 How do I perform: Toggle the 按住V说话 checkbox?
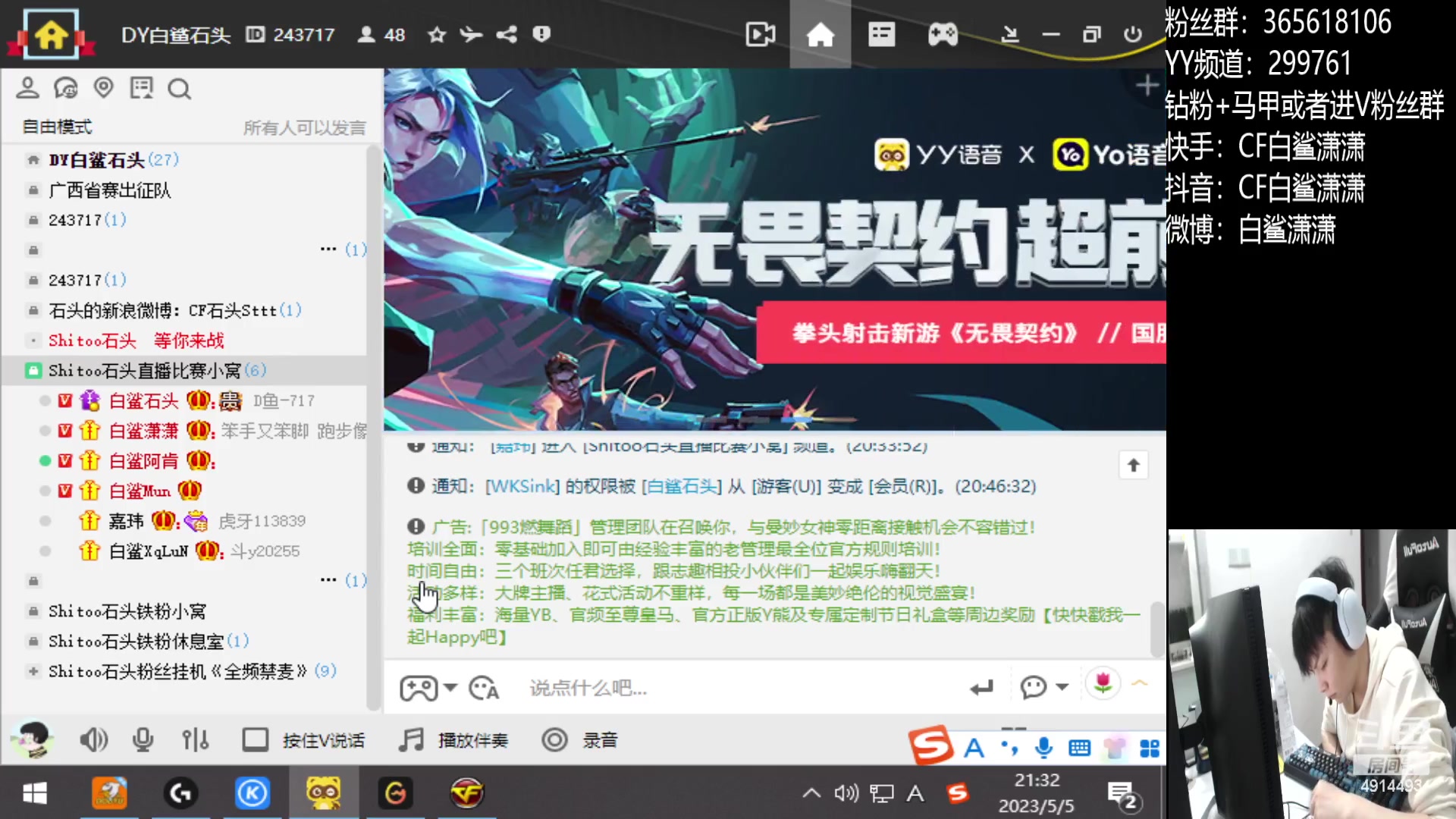[x=255, y=739]
